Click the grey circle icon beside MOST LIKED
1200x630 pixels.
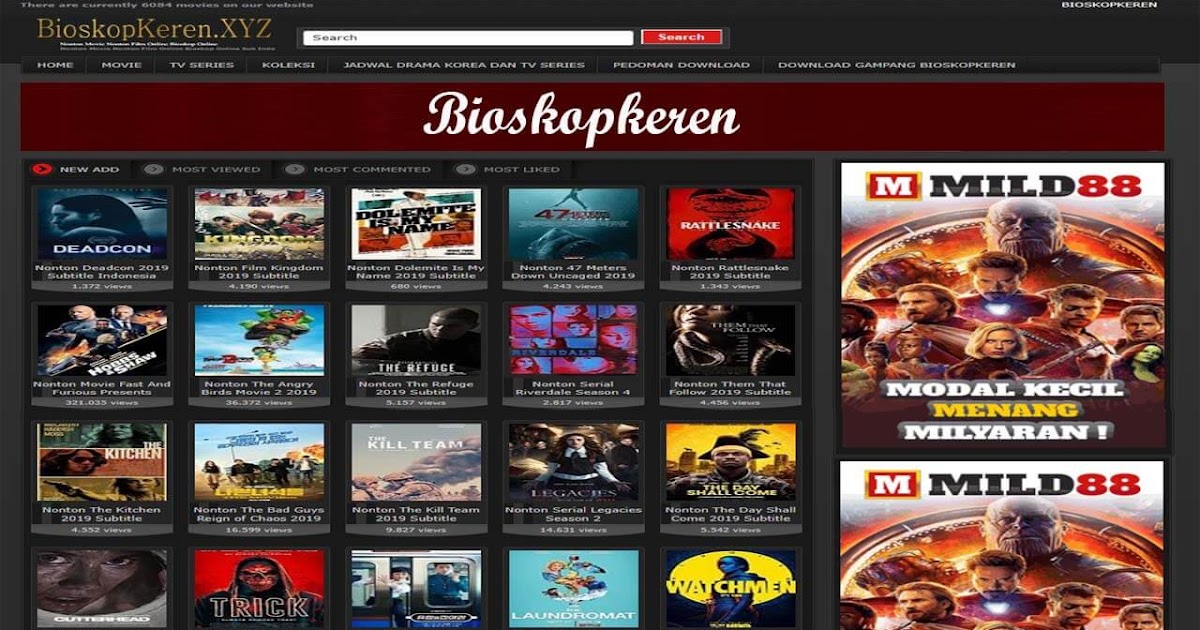click(x=465, y=169)
